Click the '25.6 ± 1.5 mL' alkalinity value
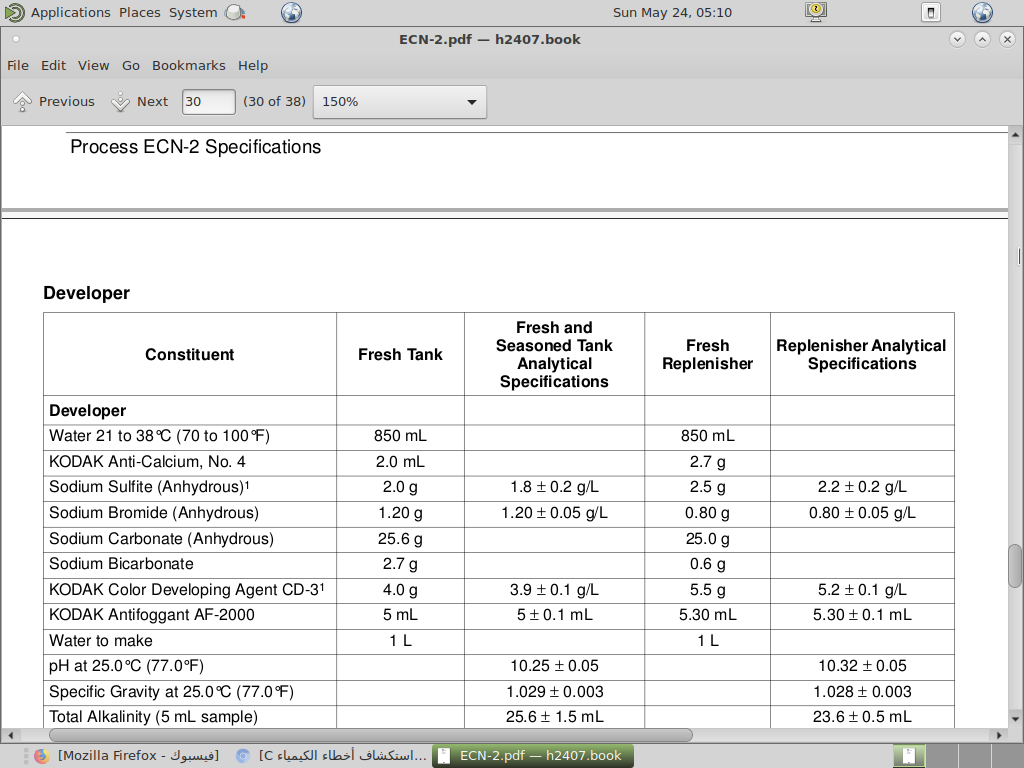This screenshot has width=1024, height=768. [x=554, y=717]
